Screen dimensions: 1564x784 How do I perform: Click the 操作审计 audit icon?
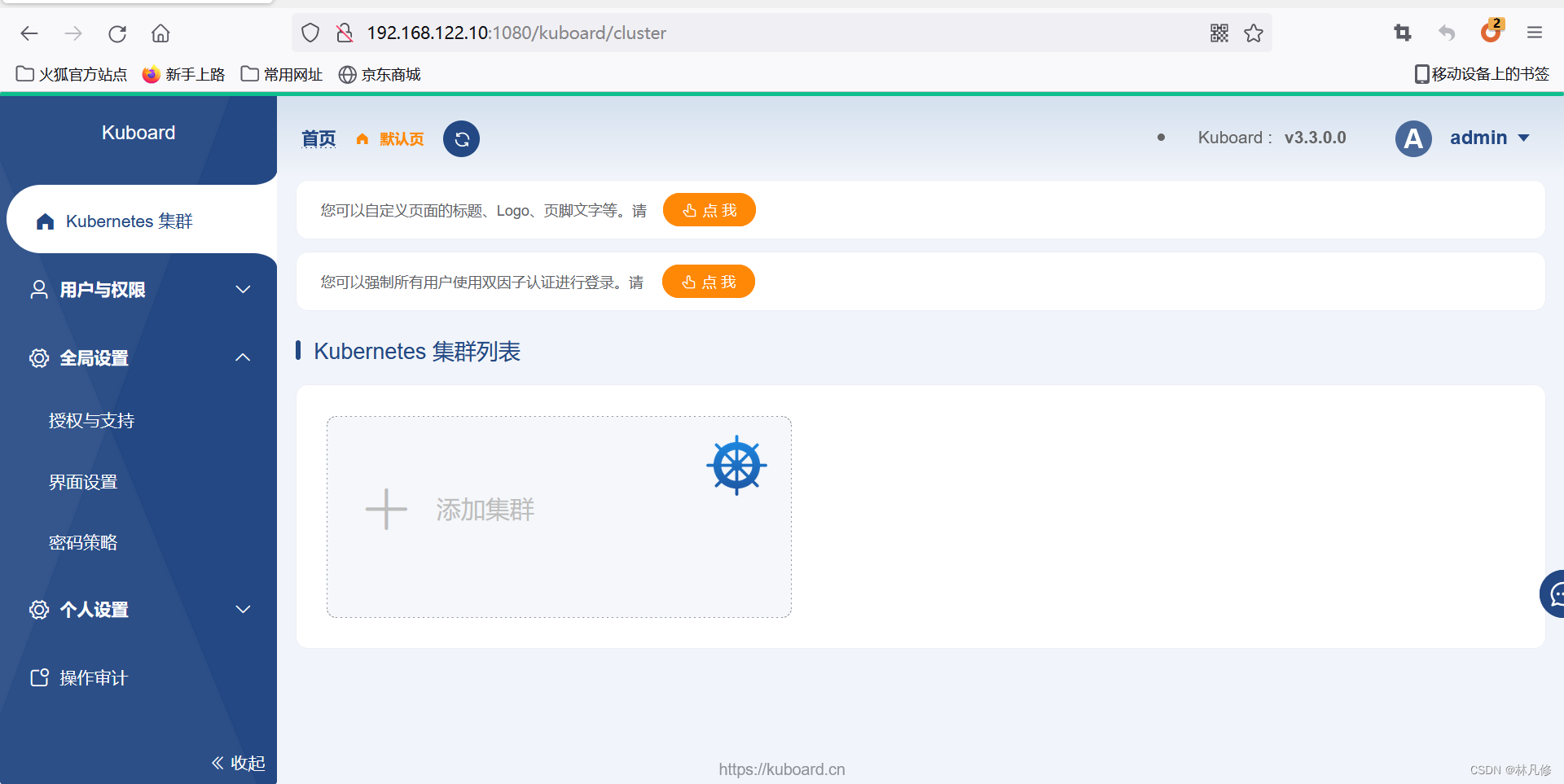(39, 677)
